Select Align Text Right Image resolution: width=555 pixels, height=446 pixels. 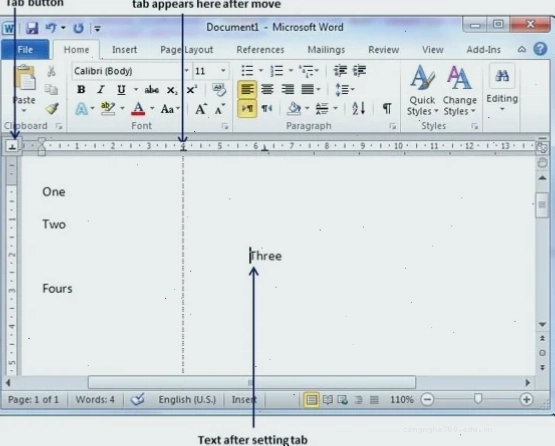[287, 90]
